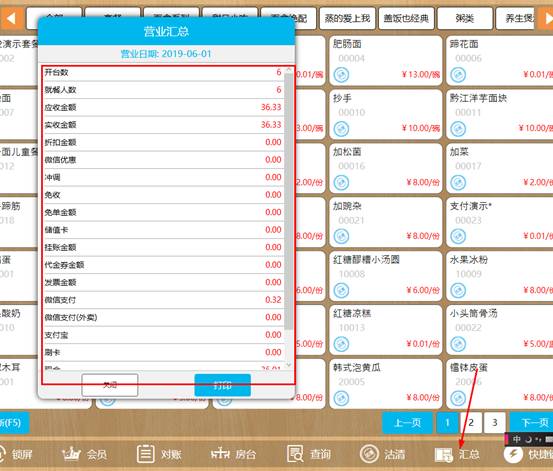
Task: Click the round icon on 红糖凉糕 card
Action: [x=341, y=344]
